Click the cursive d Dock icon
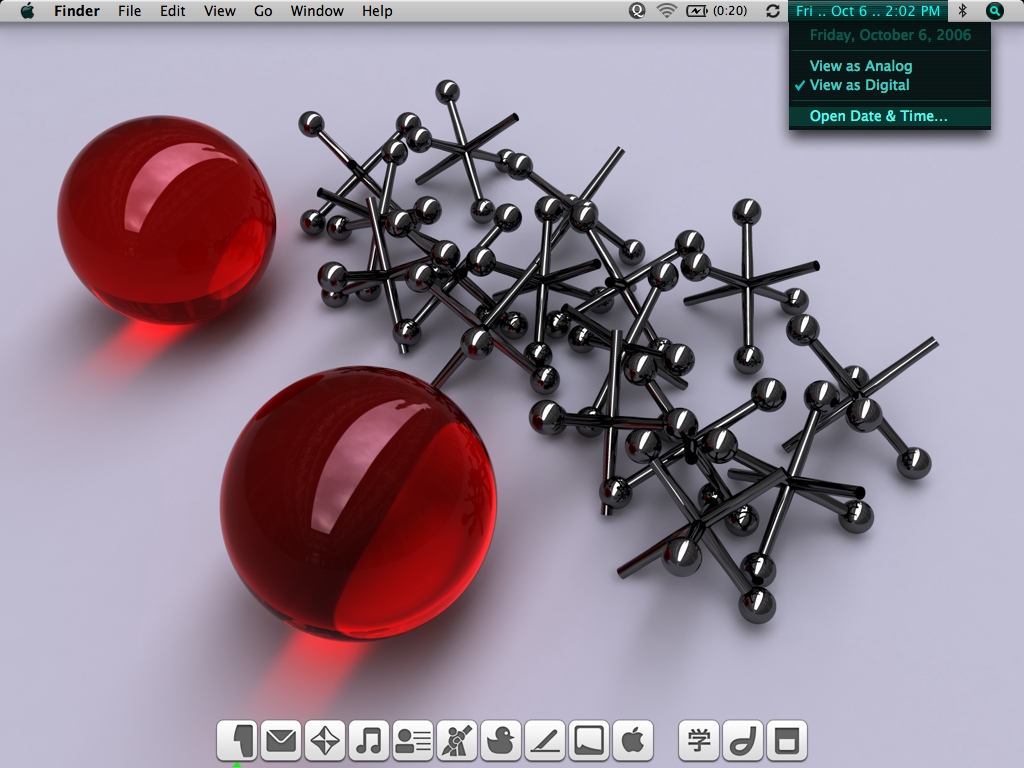 point(743,741)
